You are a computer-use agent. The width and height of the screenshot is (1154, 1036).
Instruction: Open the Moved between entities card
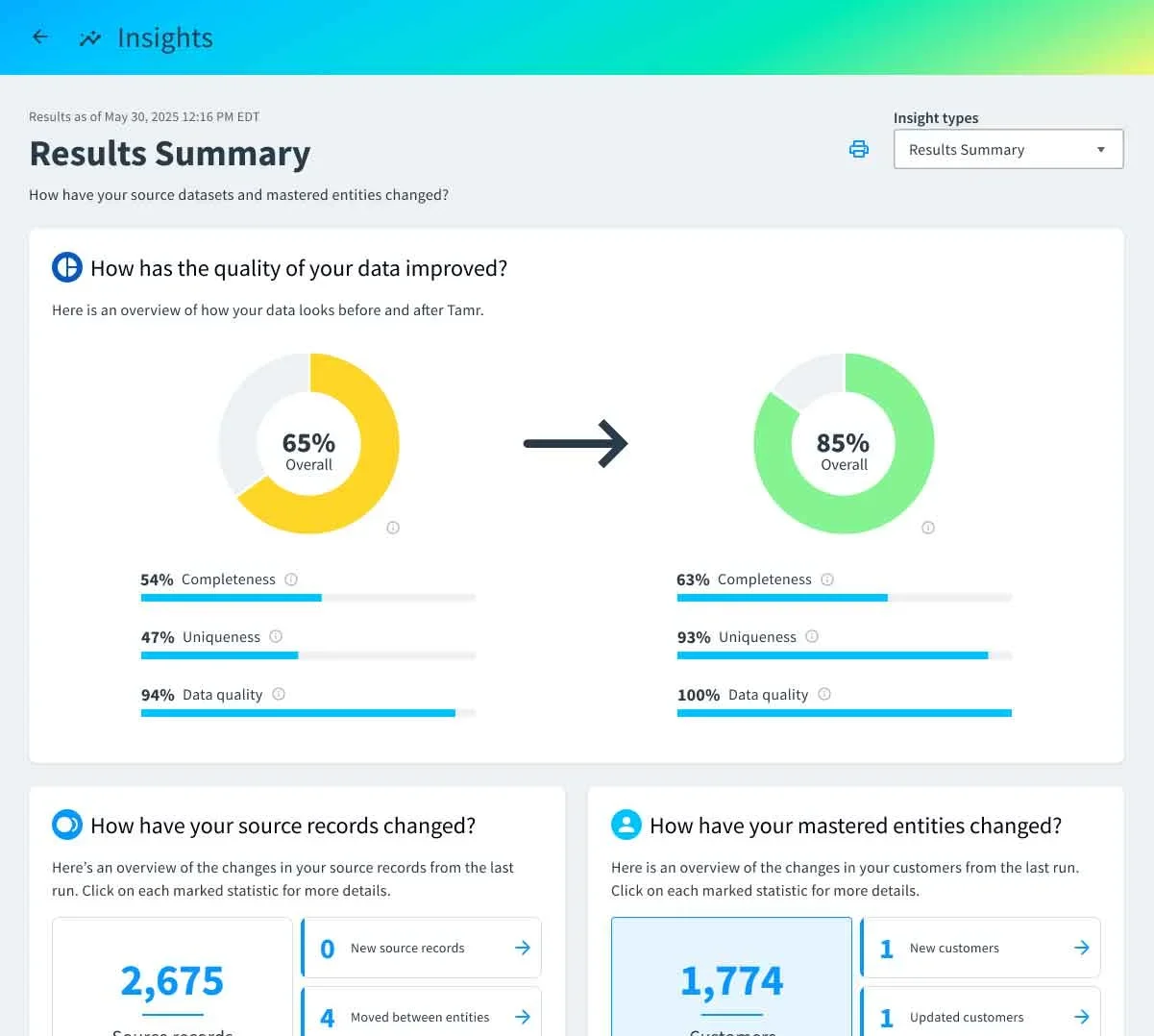422,1011
